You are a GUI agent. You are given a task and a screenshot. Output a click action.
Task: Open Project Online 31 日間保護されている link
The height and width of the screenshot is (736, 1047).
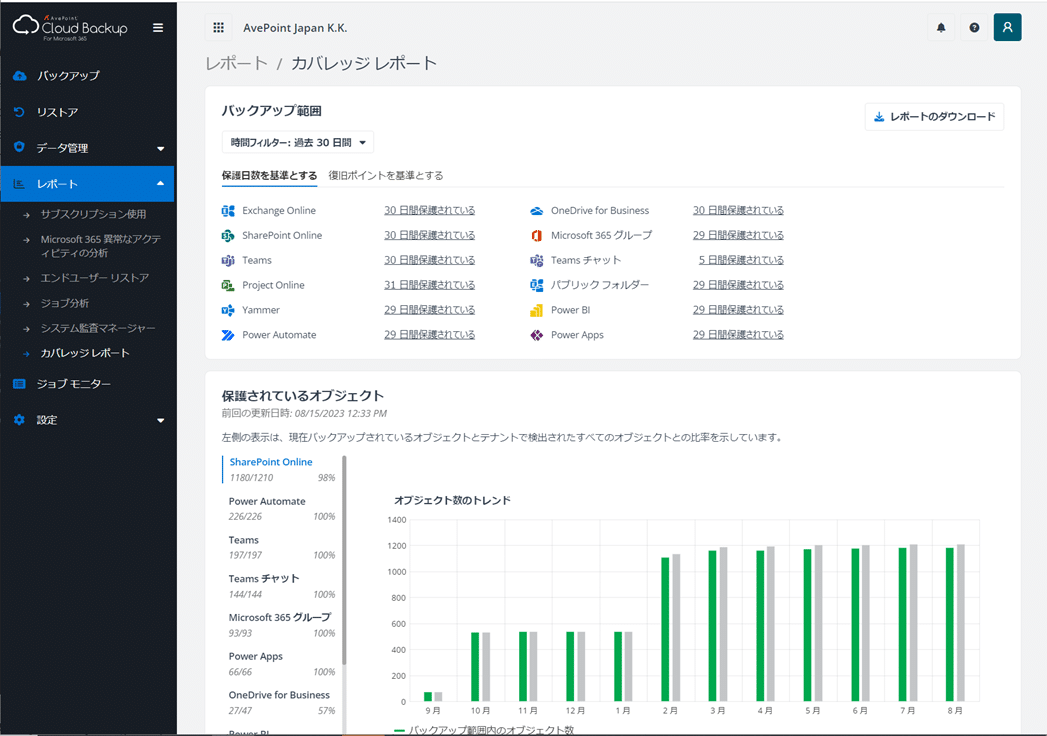click(x=429, y=285)
